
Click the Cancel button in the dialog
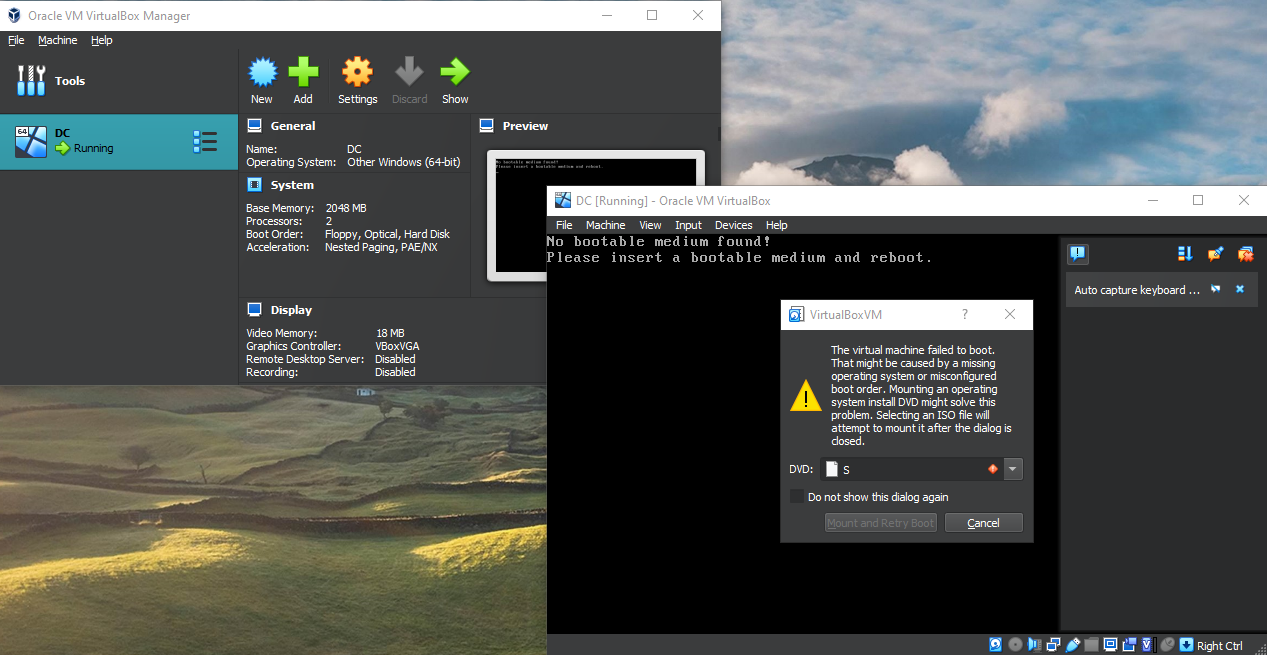(x=983, y=523)
